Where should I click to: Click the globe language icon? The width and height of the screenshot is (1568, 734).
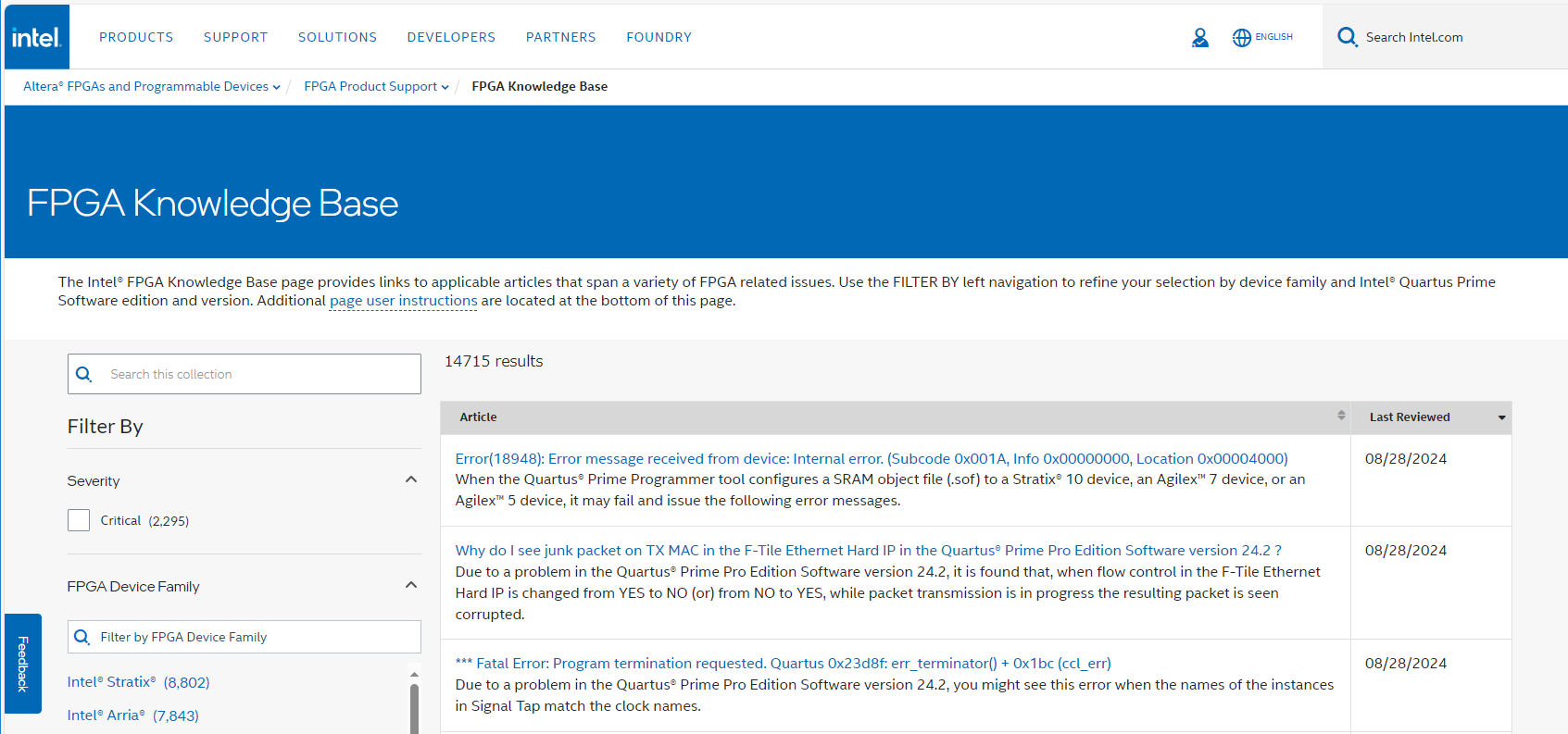click(1242, 37)
